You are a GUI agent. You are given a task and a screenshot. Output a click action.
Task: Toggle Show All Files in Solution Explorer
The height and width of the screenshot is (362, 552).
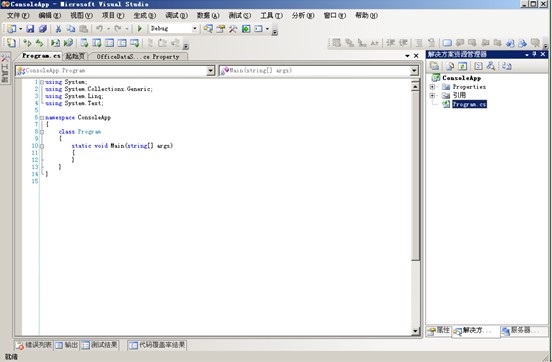click(450, 66)
